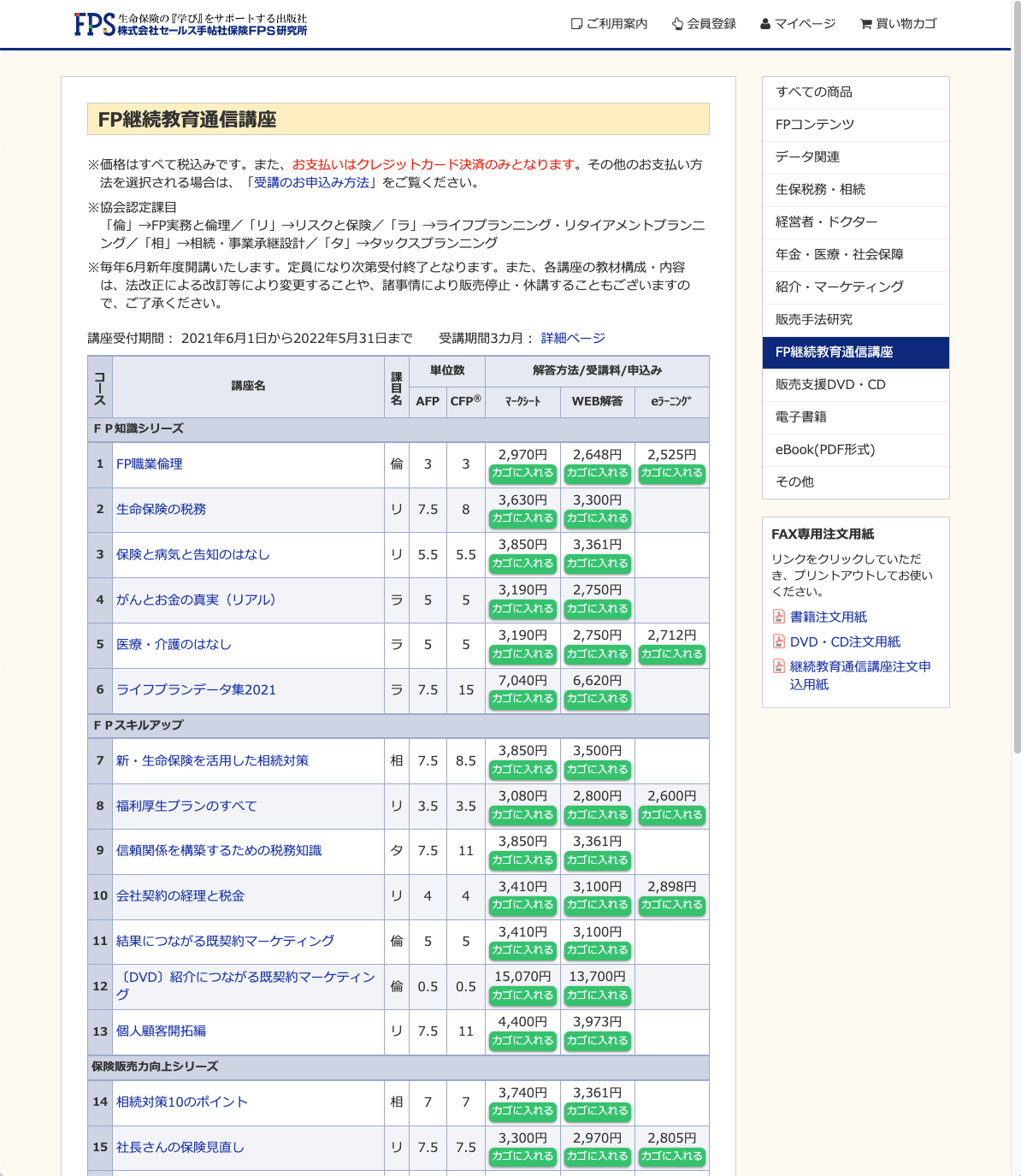Open 書籍注文用紙 PDF order form
Image resolution: width=1021 pixels, height=1176 pixels.
coord(828,617)
